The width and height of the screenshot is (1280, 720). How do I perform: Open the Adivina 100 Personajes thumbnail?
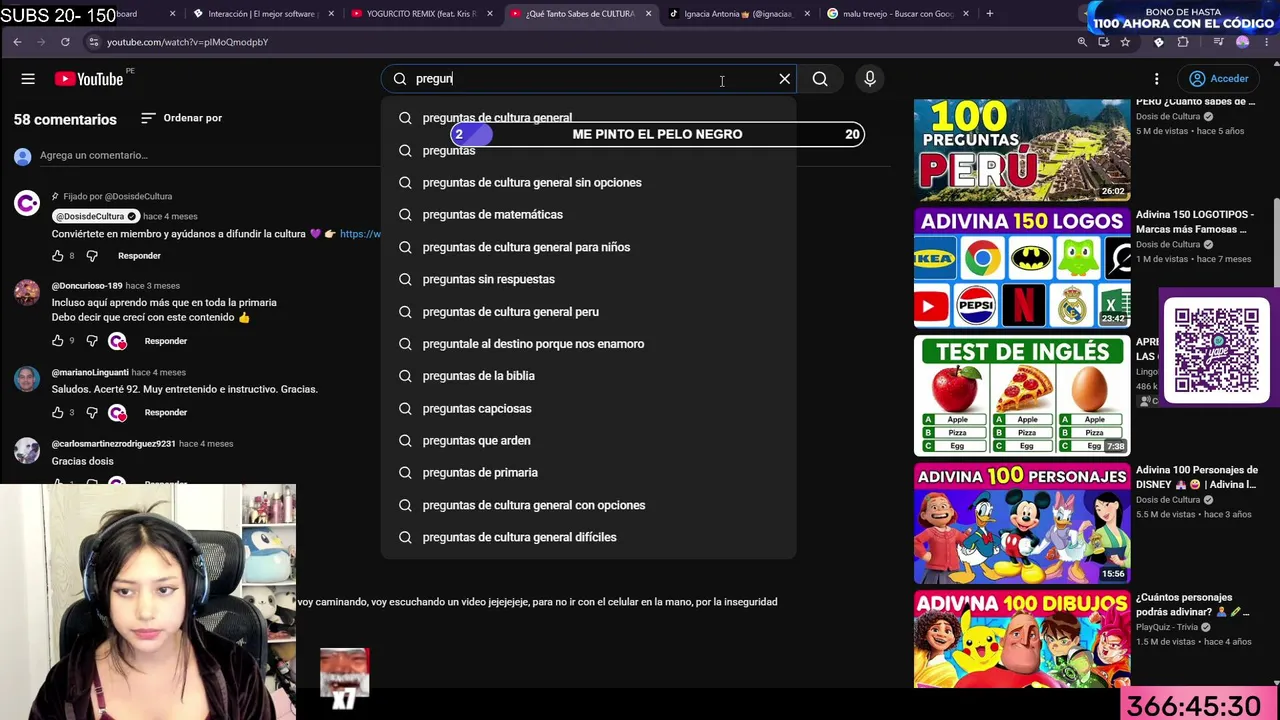[1022, 523]
